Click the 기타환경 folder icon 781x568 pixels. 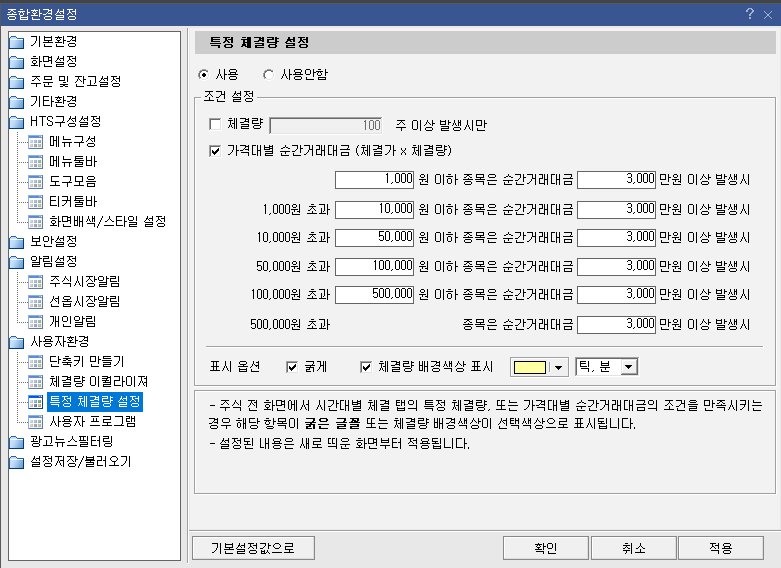(16, 102)
